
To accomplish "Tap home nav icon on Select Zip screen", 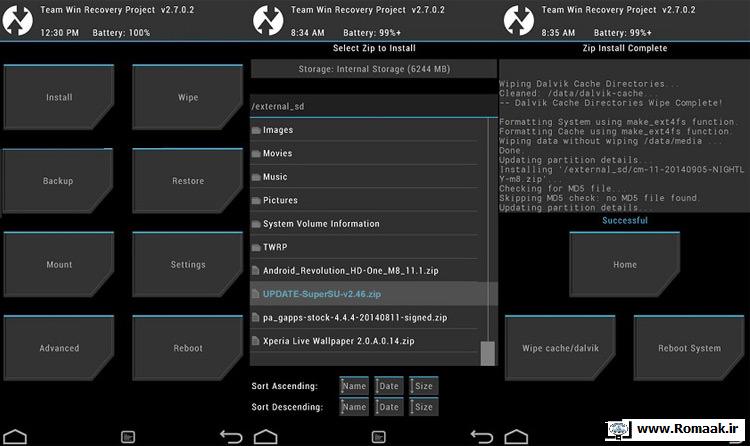I will (265, 437).
